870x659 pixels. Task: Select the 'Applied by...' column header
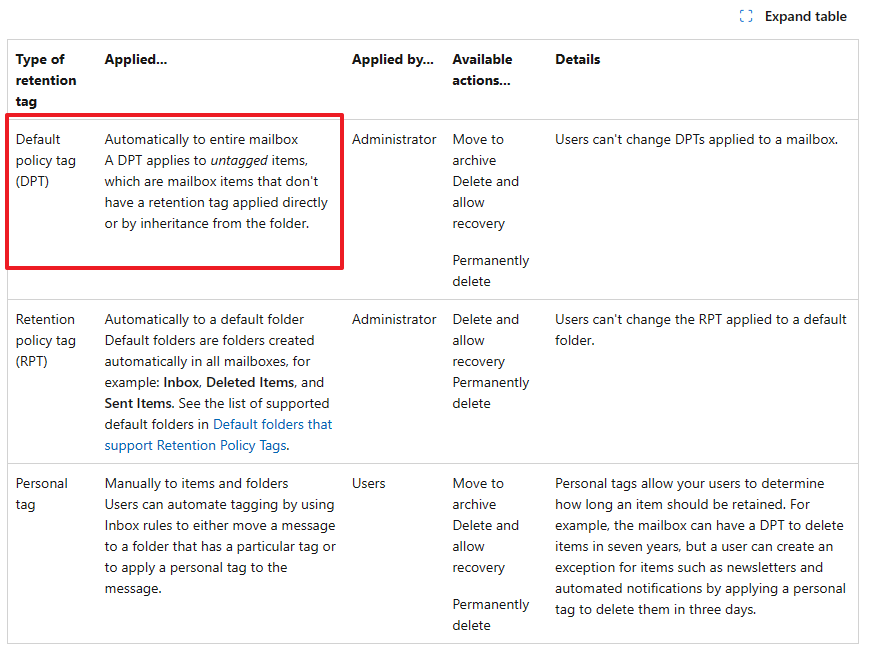point(392,60)
